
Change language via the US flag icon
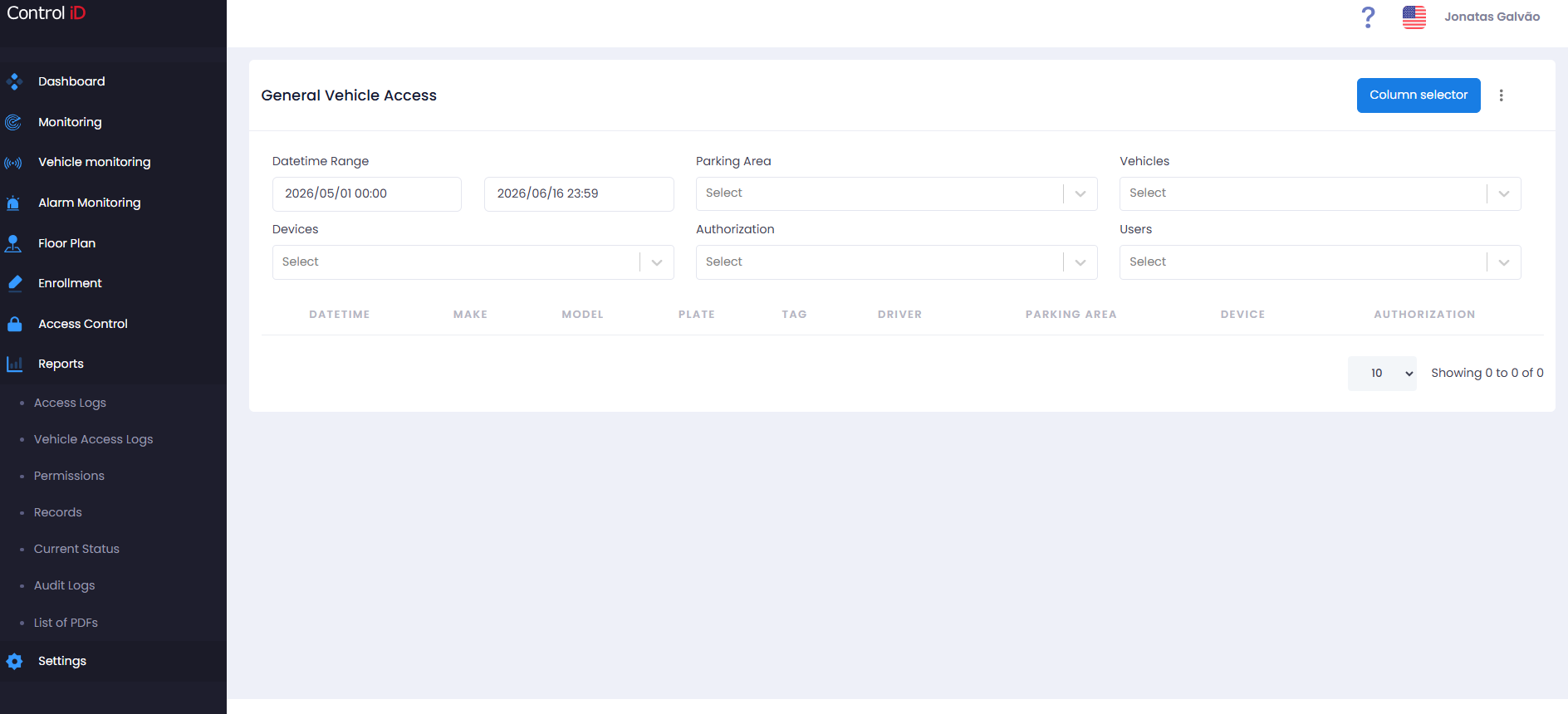pos(1414,17)
